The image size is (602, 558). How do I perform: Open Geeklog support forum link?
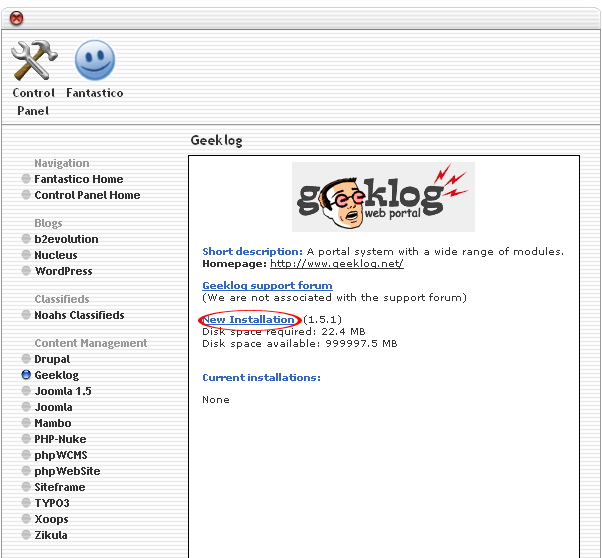(x=267, y=286)
